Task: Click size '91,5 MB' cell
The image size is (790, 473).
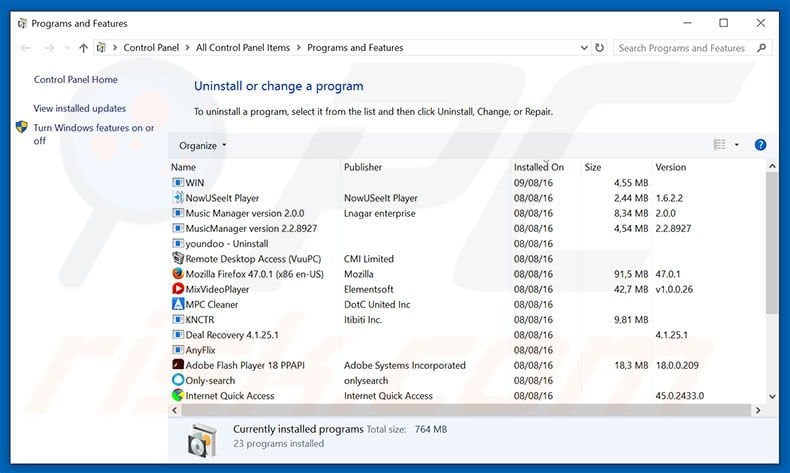Action: coord(631,274)
